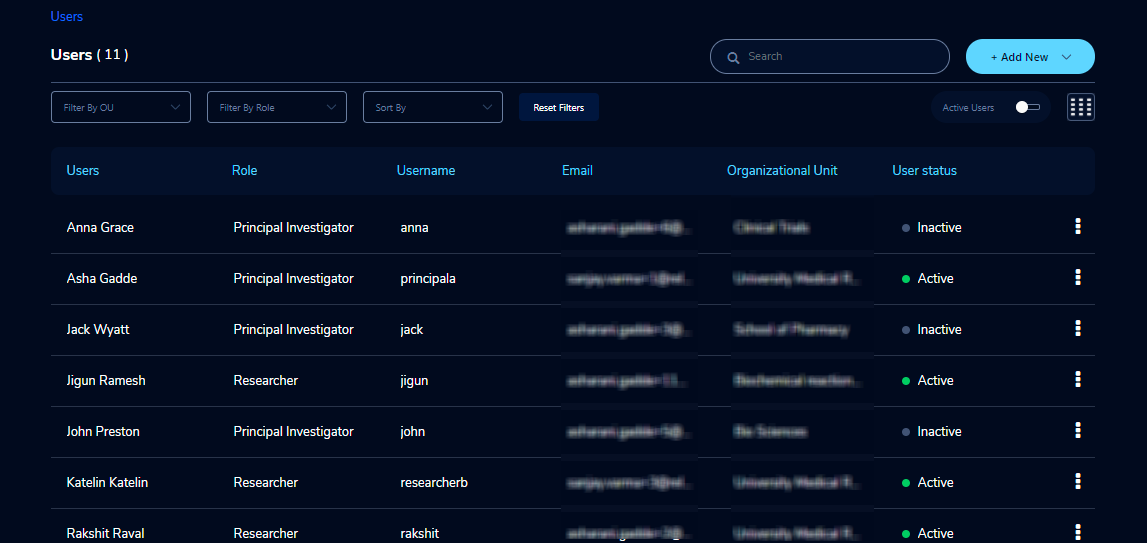Image resolution: width=1147 pixels, height=543 pixels.
Task: Click the username jigun
Action: click(415, 381)
